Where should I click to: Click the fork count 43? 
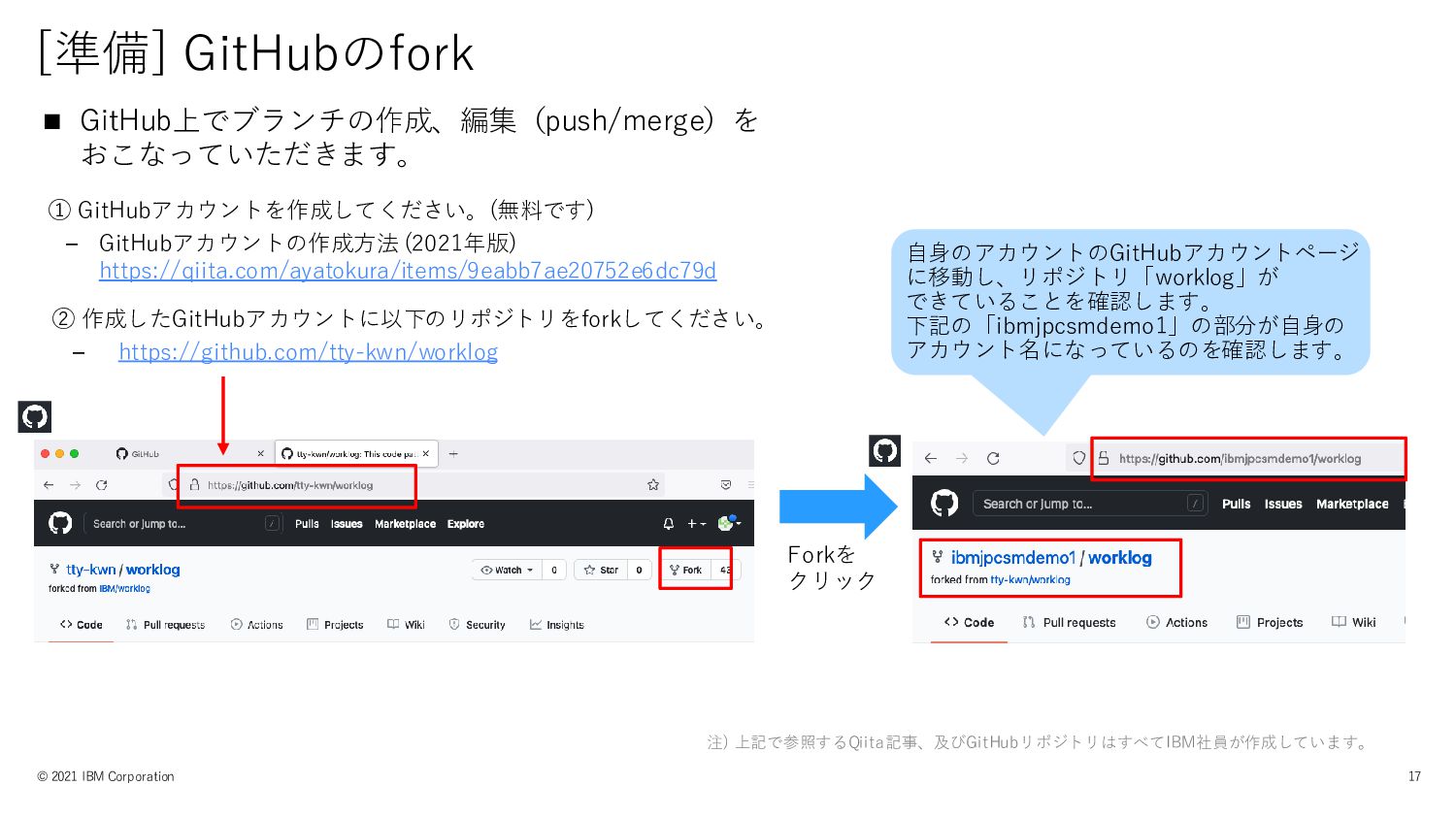[x=725, y=570]
